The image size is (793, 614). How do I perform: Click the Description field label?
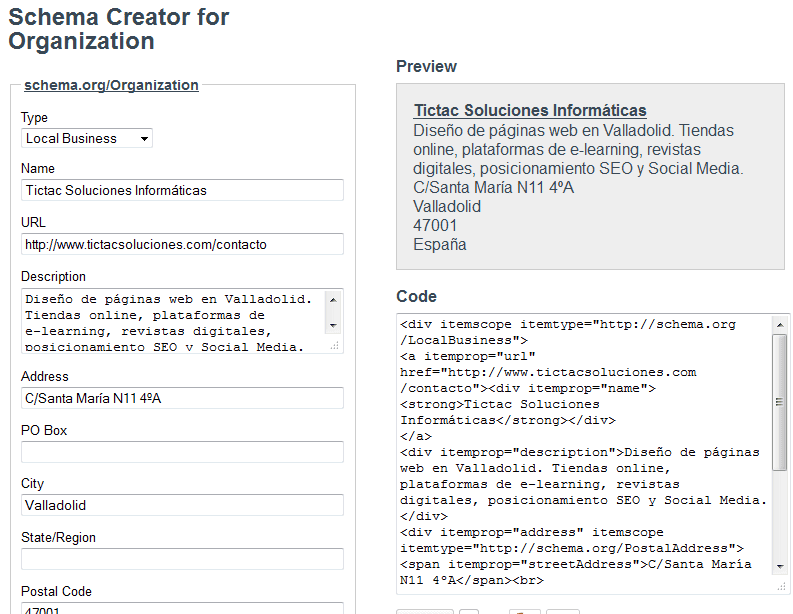[53, 277]
